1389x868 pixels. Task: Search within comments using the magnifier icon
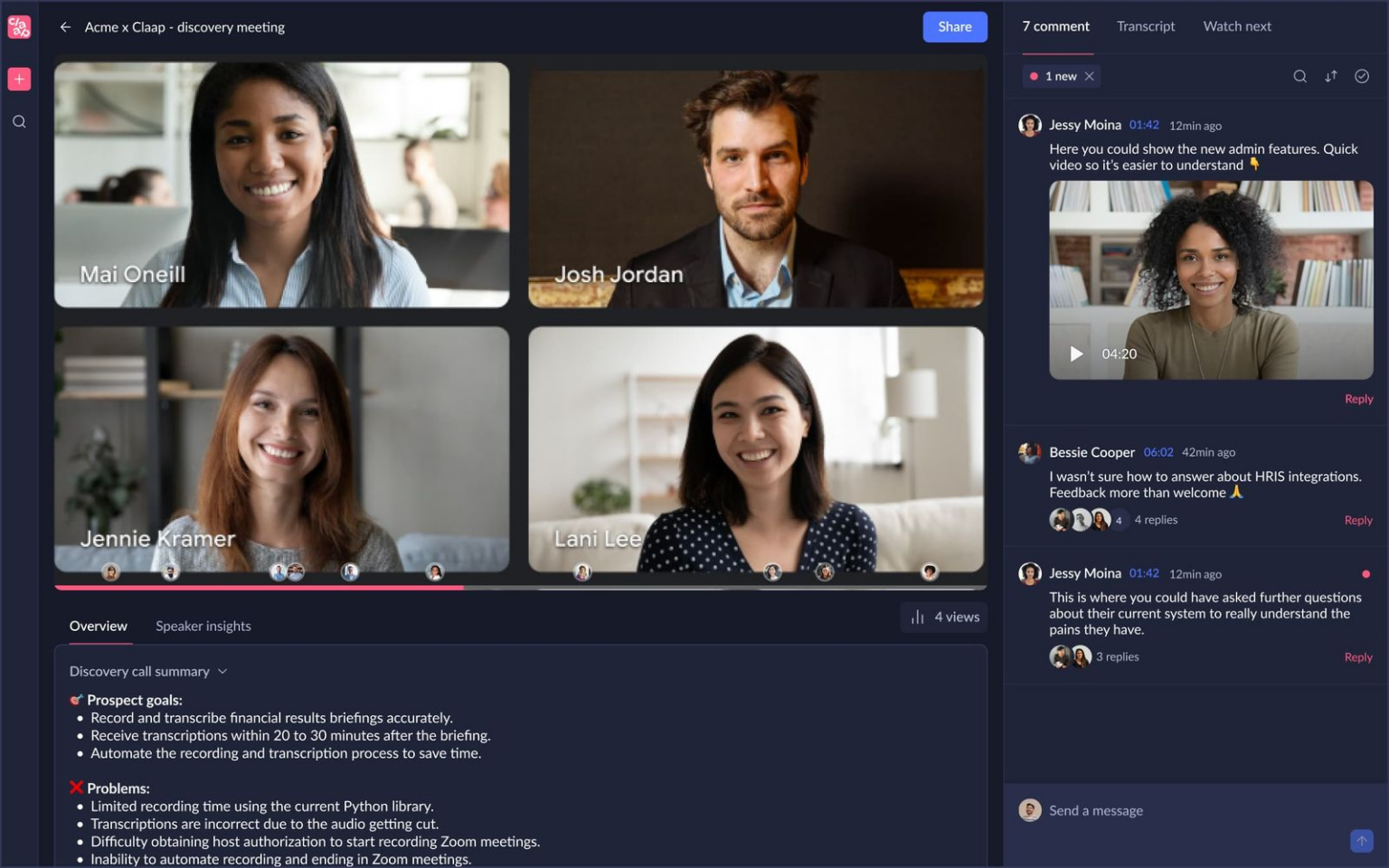1299,76
